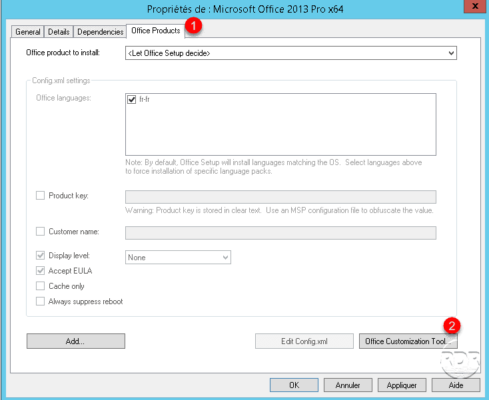
Task: Click the Annuler button
Action: point(348,385)
